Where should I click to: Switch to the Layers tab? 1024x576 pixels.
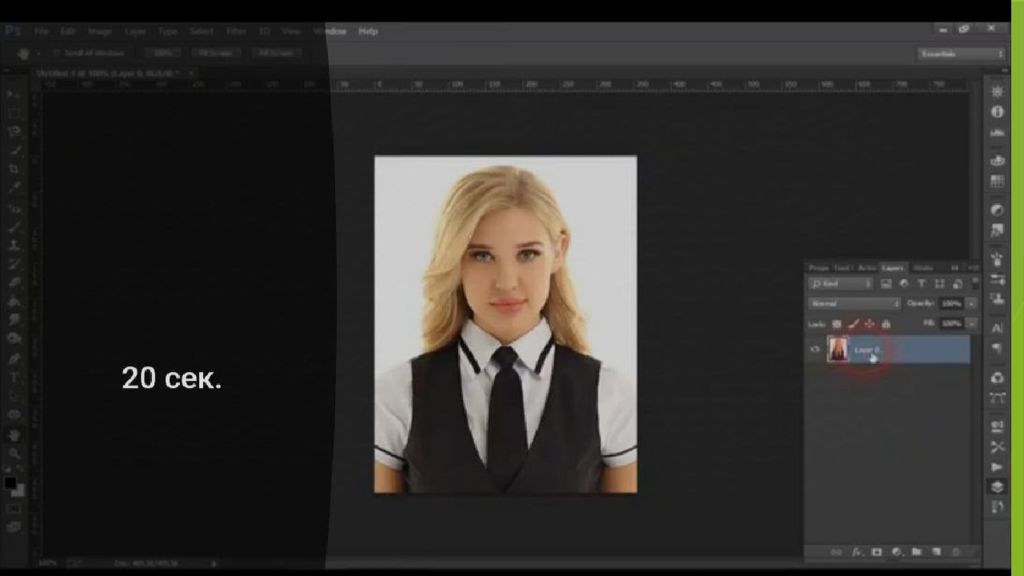(893, 268)
